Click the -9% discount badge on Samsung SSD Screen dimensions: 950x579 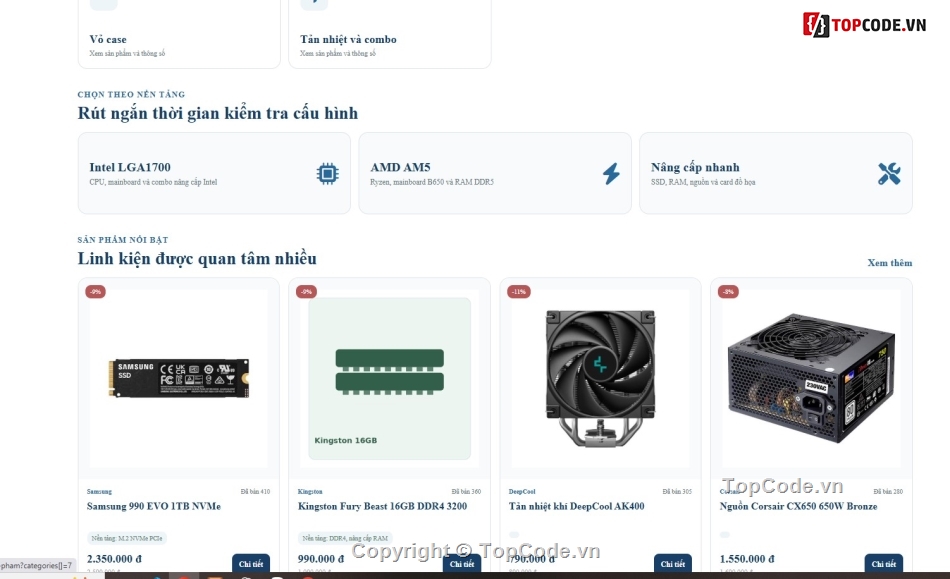[x=96, y=292]
